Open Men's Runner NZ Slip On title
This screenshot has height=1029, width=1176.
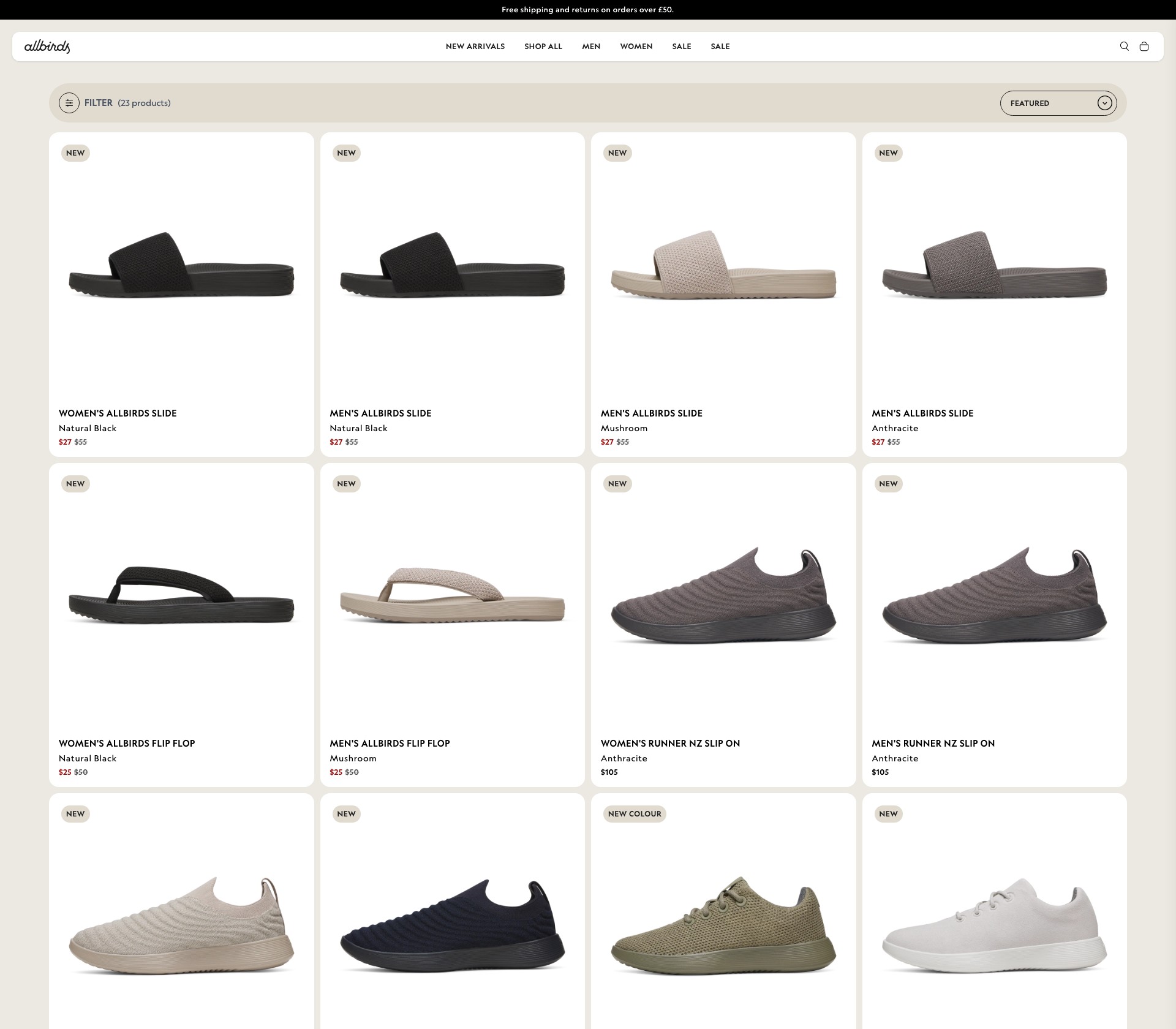pos(933,744)
